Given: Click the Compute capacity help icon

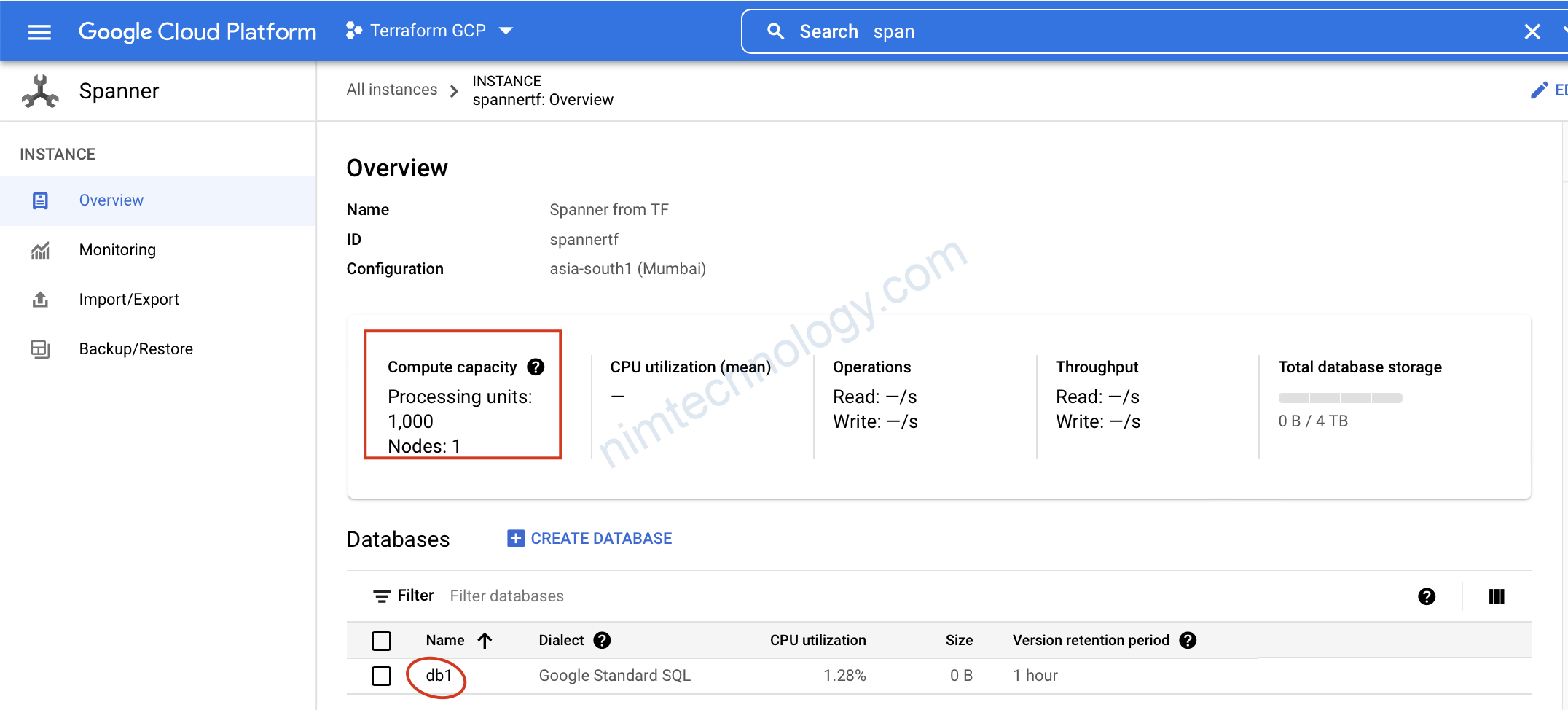Looking at the screenshot, I should coord(536,367).
